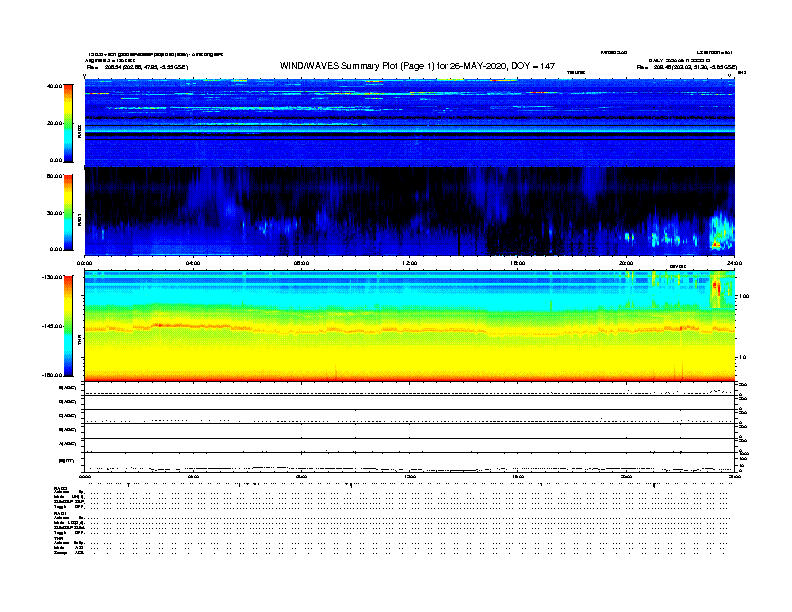The height and width of the screenshot is (612, 792).
Task: Select the yellow-green TNR spectrogram panel
Action: tap(410, 326)
